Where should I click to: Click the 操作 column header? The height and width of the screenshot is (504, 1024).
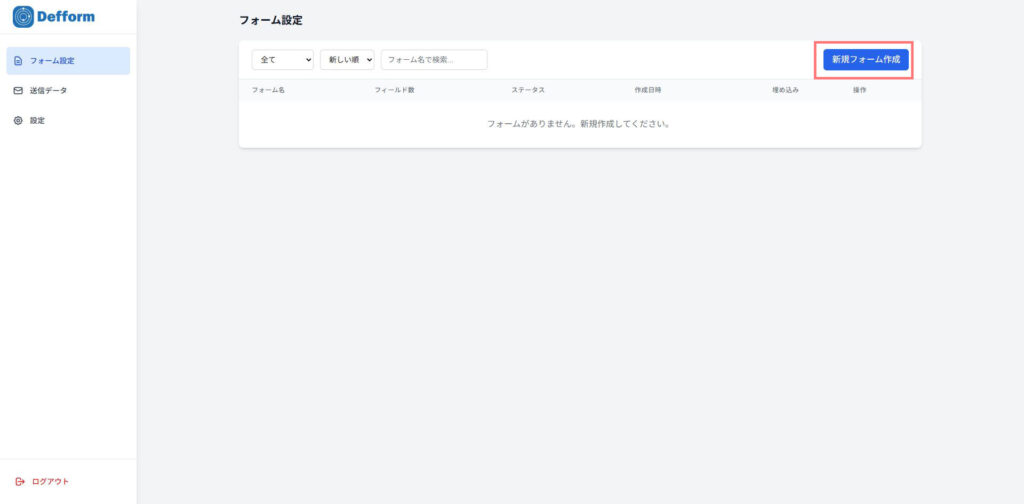859,90
